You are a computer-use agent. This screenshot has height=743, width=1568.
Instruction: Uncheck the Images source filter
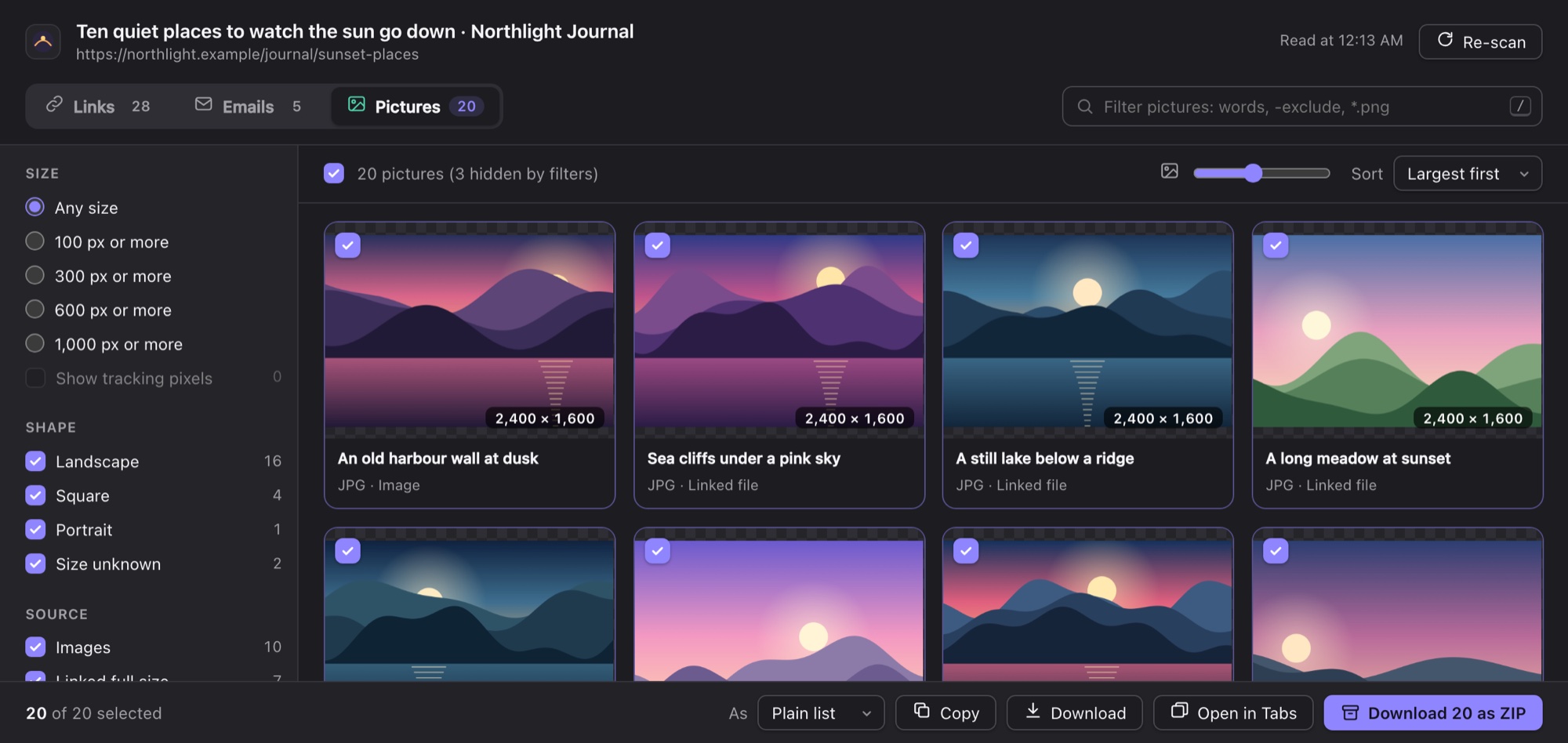pos(35,647)
